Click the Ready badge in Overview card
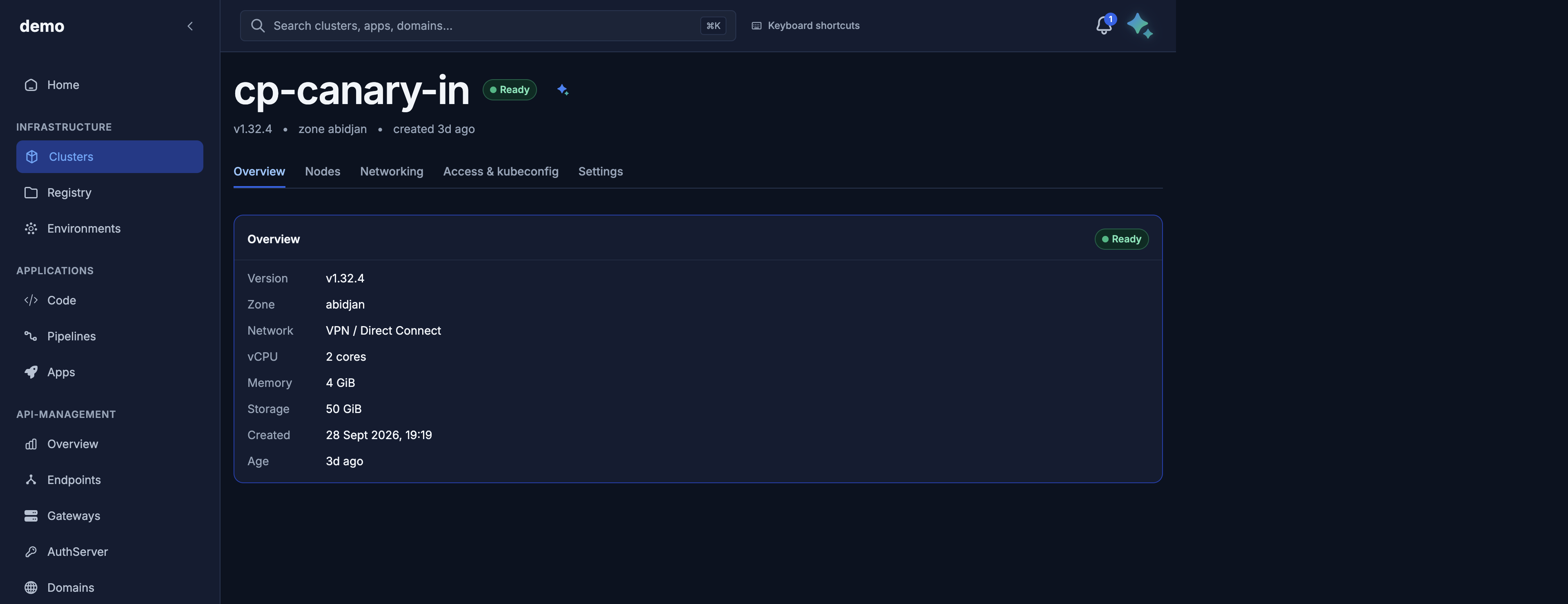Screen dimensions: 1568x604 pyautogui.click(x=1121, y=239)
